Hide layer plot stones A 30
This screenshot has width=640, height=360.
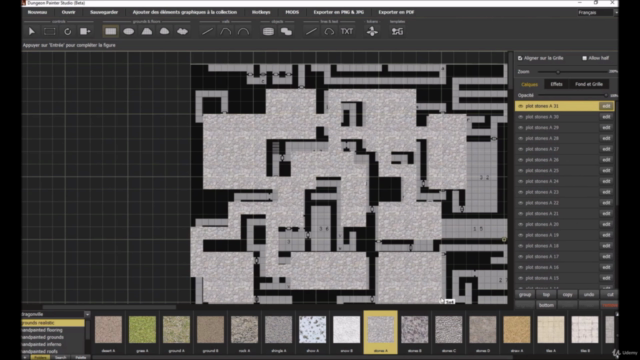pyautogui.click(x=520, y=117)
